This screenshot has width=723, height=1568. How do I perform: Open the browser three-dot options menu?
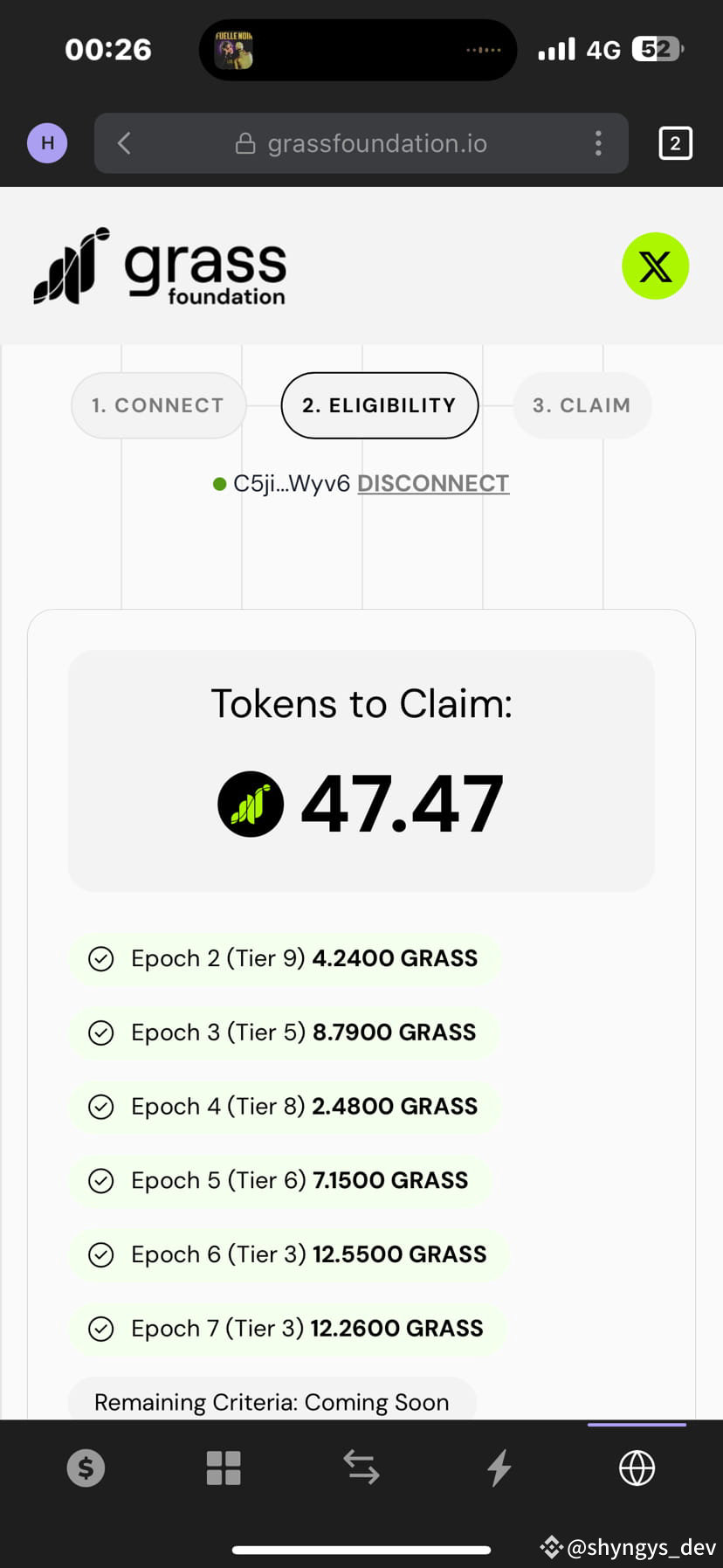(598, 142)
